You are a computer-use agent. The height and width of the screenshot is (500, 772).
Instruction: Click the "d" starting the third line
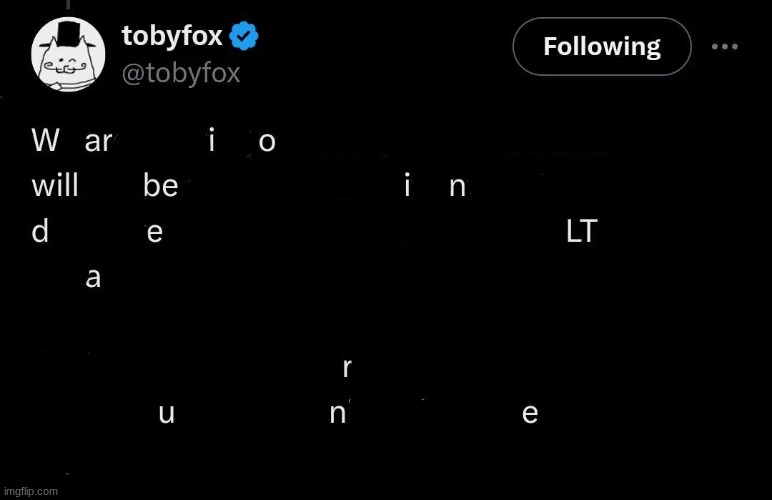tap(40, 232)
